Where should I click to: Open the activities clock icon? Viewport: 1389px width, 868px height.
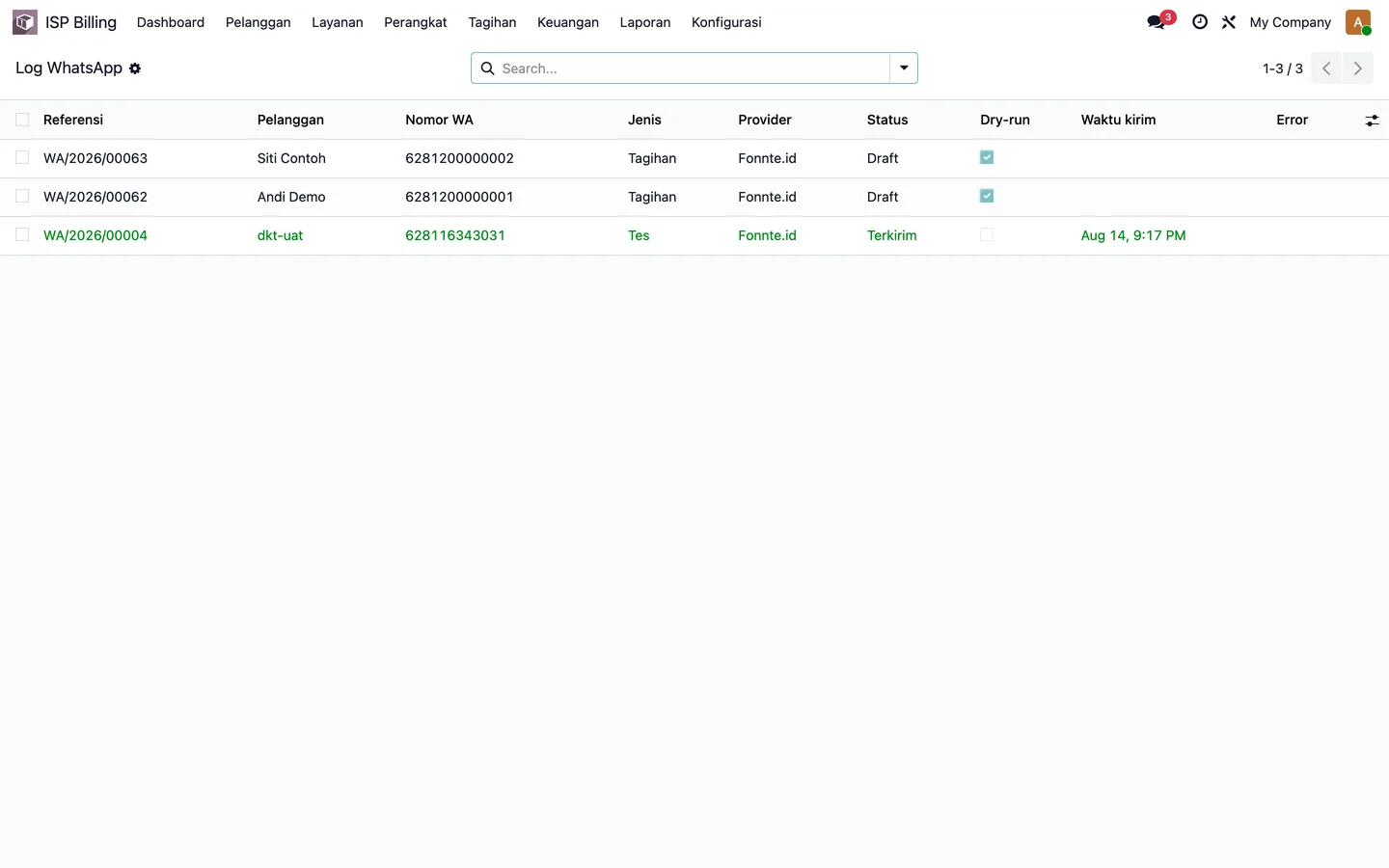[x=1200, y=22]
